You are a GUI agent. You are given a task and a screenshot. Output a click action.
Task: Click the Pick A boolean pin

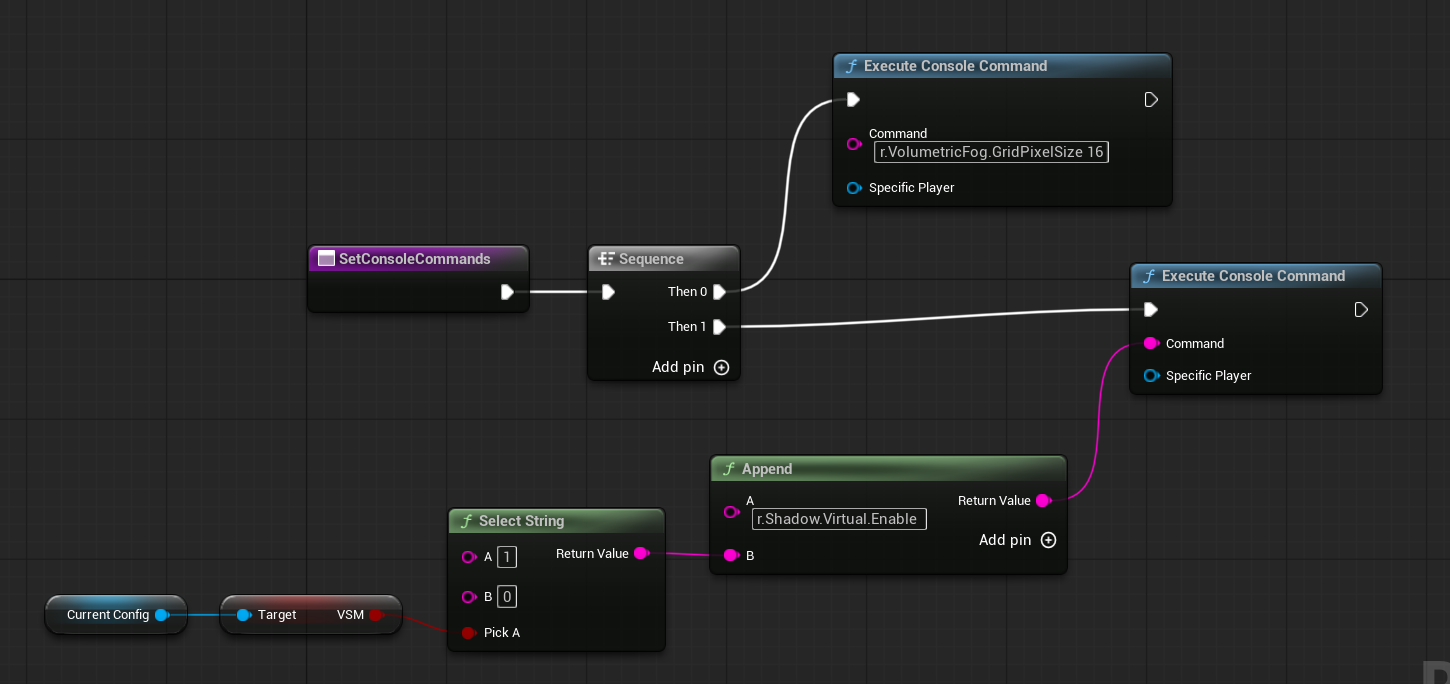pyautogui.click(x=468, y=633)
